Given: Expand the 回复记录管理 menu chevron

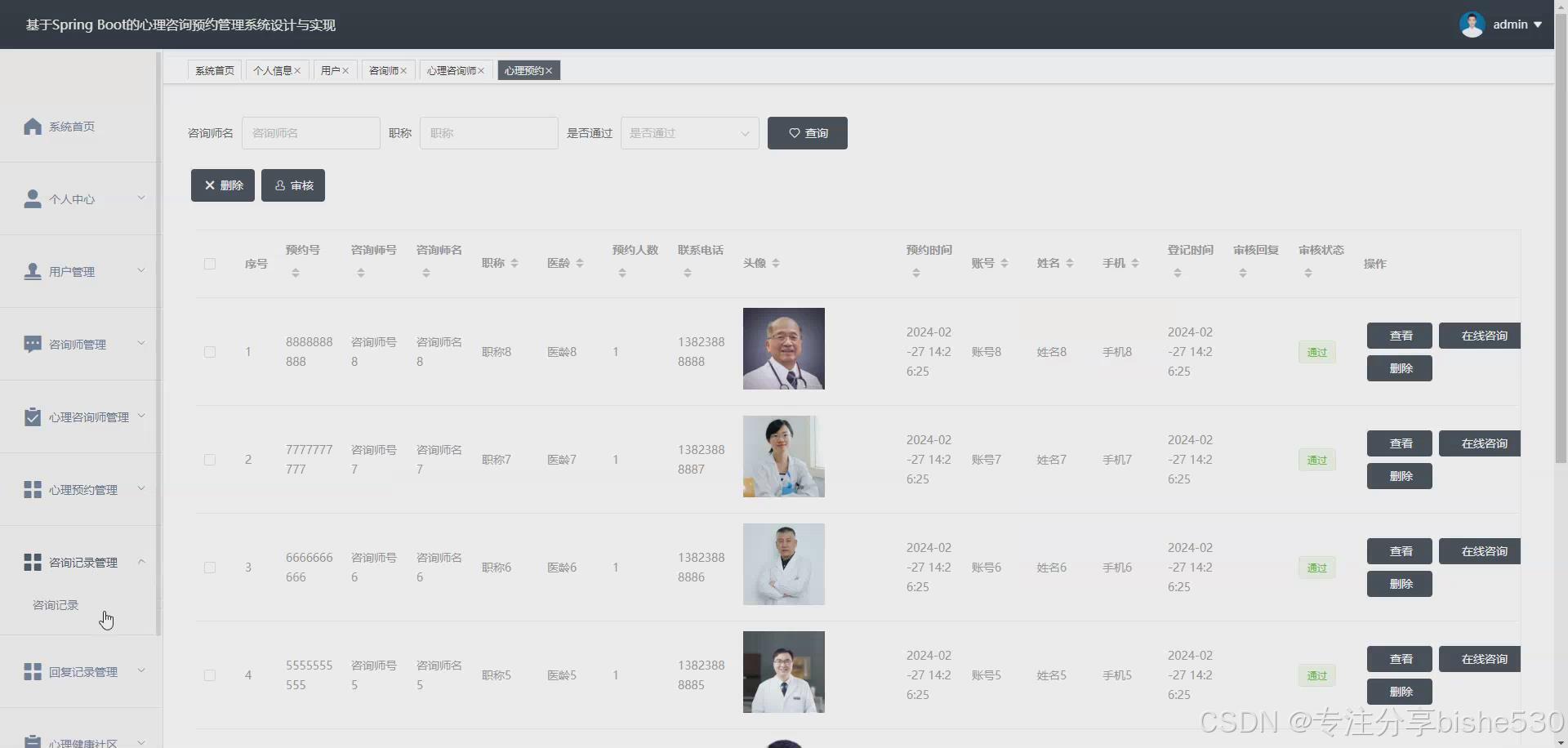Looking at the screenshot, I should (141, 670).
